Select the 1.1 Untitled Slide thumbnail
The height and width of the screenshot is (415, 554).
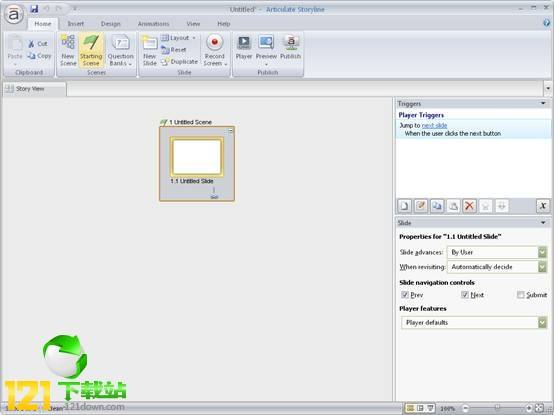click(x=197, y=157)
